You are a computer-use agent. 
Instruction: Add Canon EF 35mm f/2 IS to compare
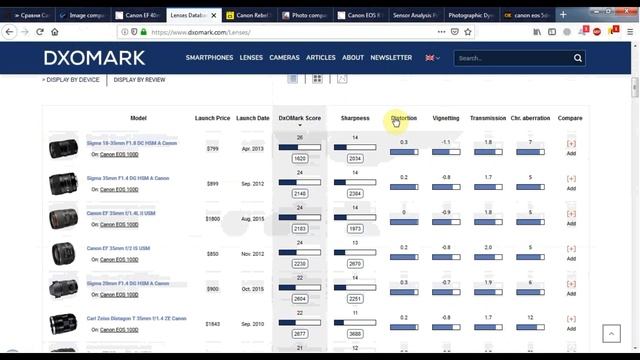pos(571,253)
